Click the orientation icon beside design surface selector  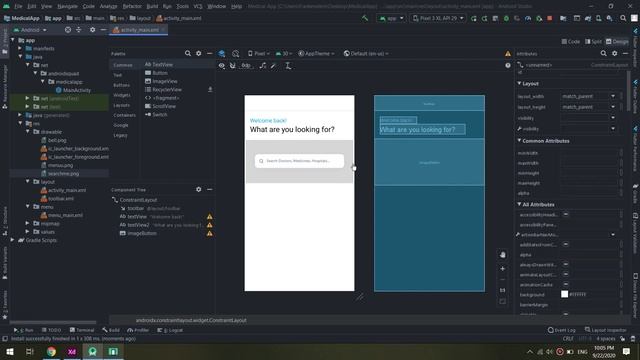tap(236, 53)
